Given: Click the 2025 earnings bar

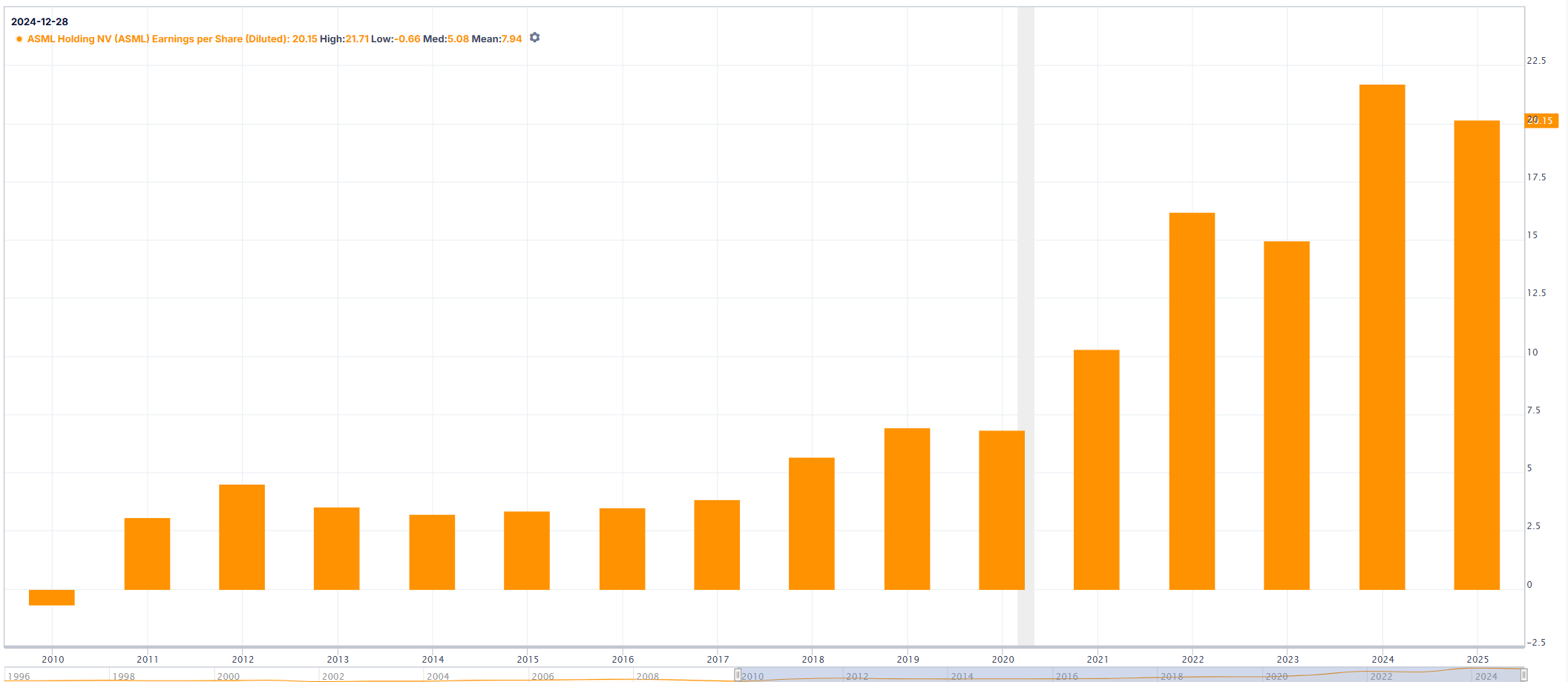Looking at the screenshot, I should [x=1477, y=355].
